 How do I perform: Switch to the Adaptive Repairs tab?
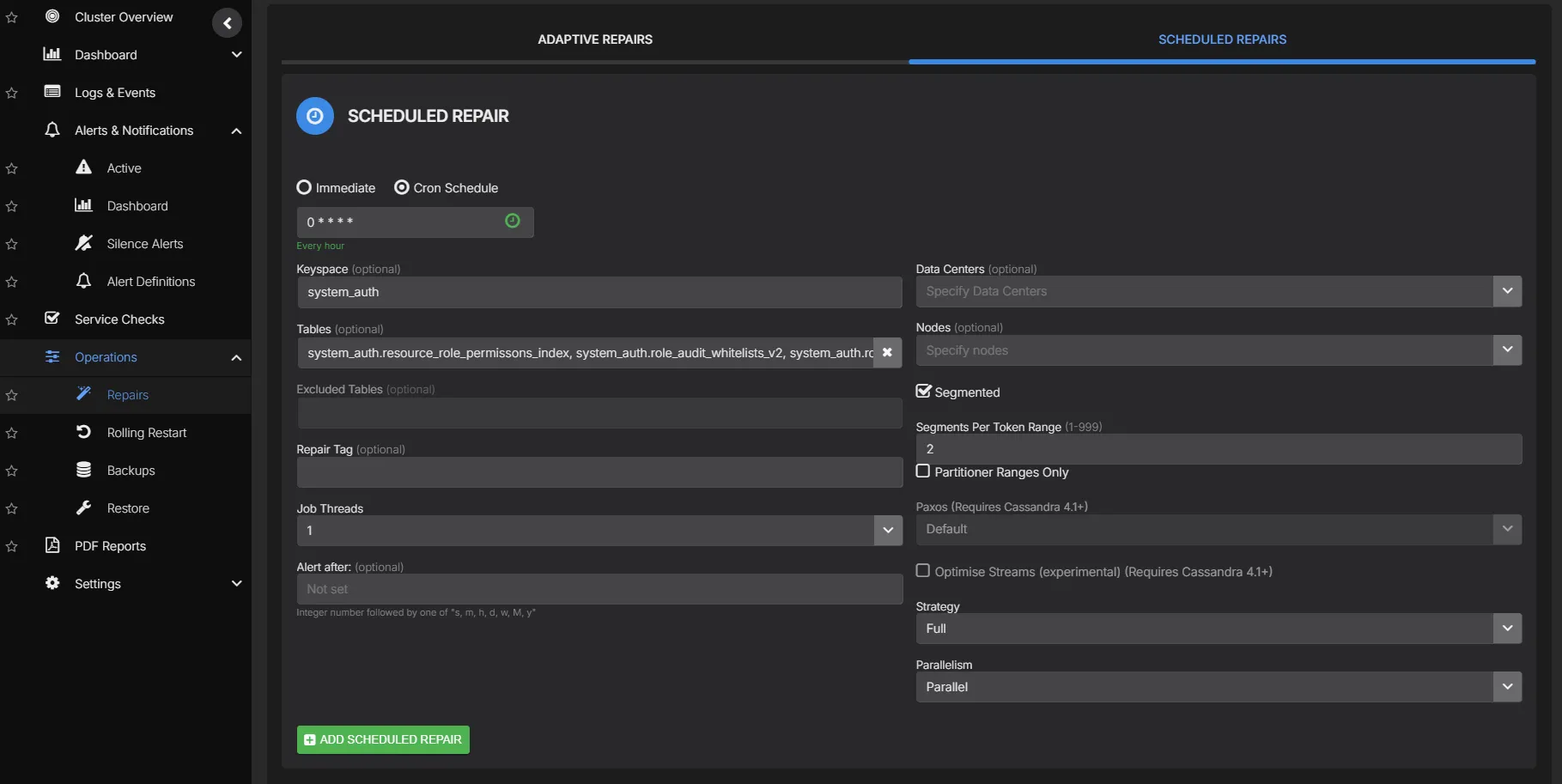594,40
